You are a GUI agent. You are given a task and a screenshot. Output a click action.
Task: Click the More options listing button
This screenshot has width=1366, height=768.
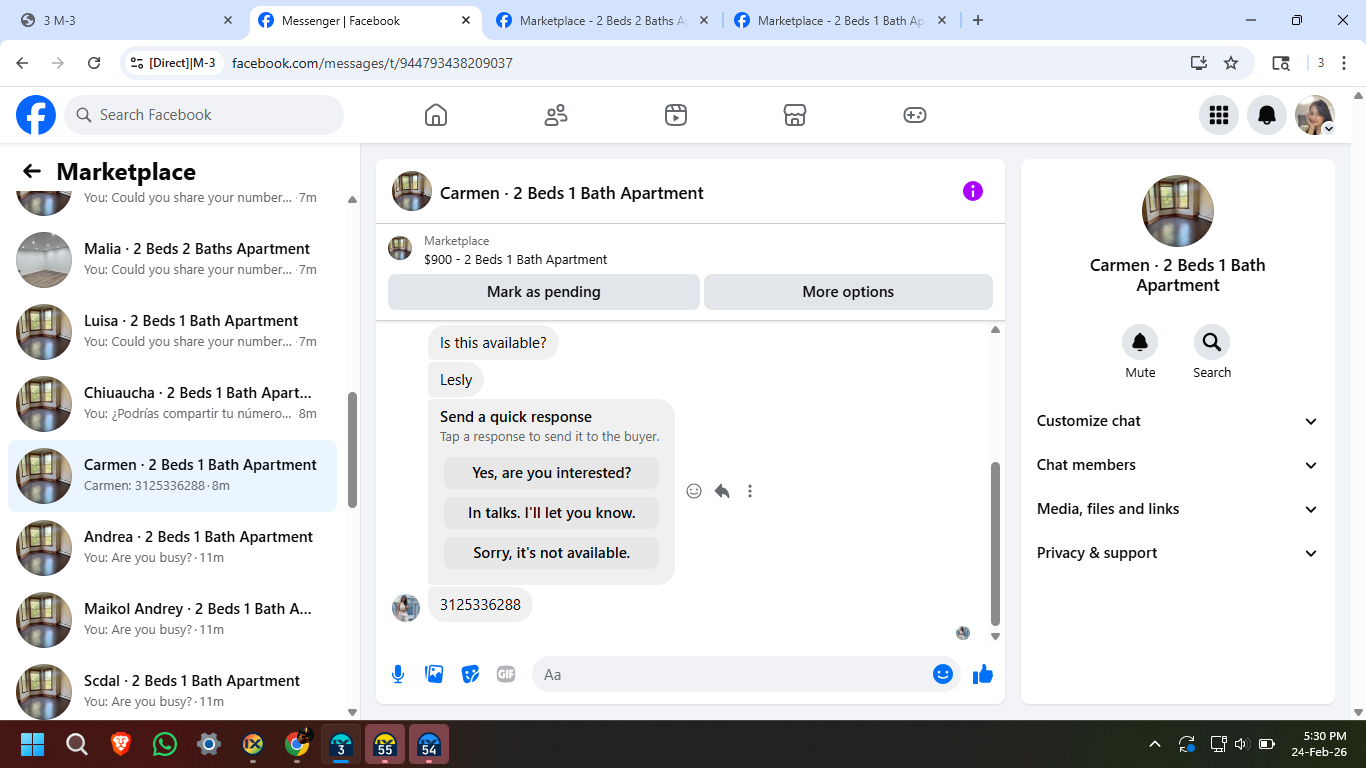pyautogui.click(x=848, y=292)
